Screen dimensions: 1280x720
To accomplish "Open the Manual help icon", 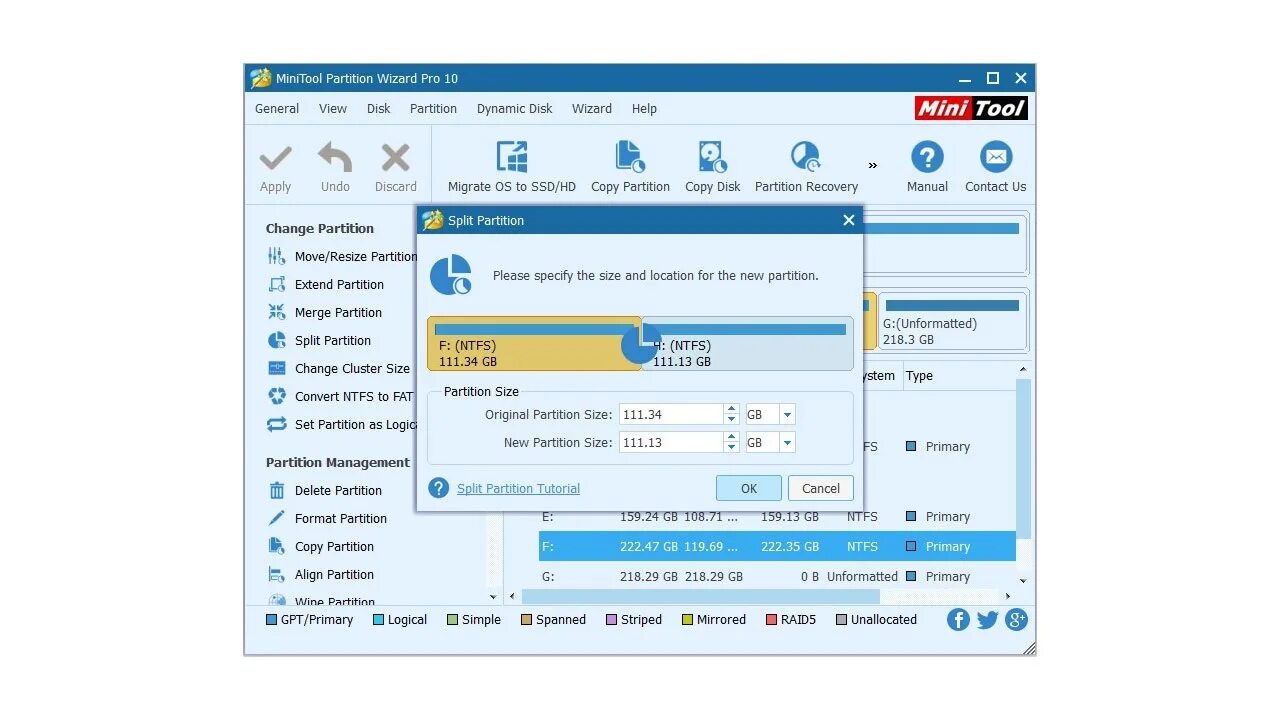I will (x=927, y=158).
